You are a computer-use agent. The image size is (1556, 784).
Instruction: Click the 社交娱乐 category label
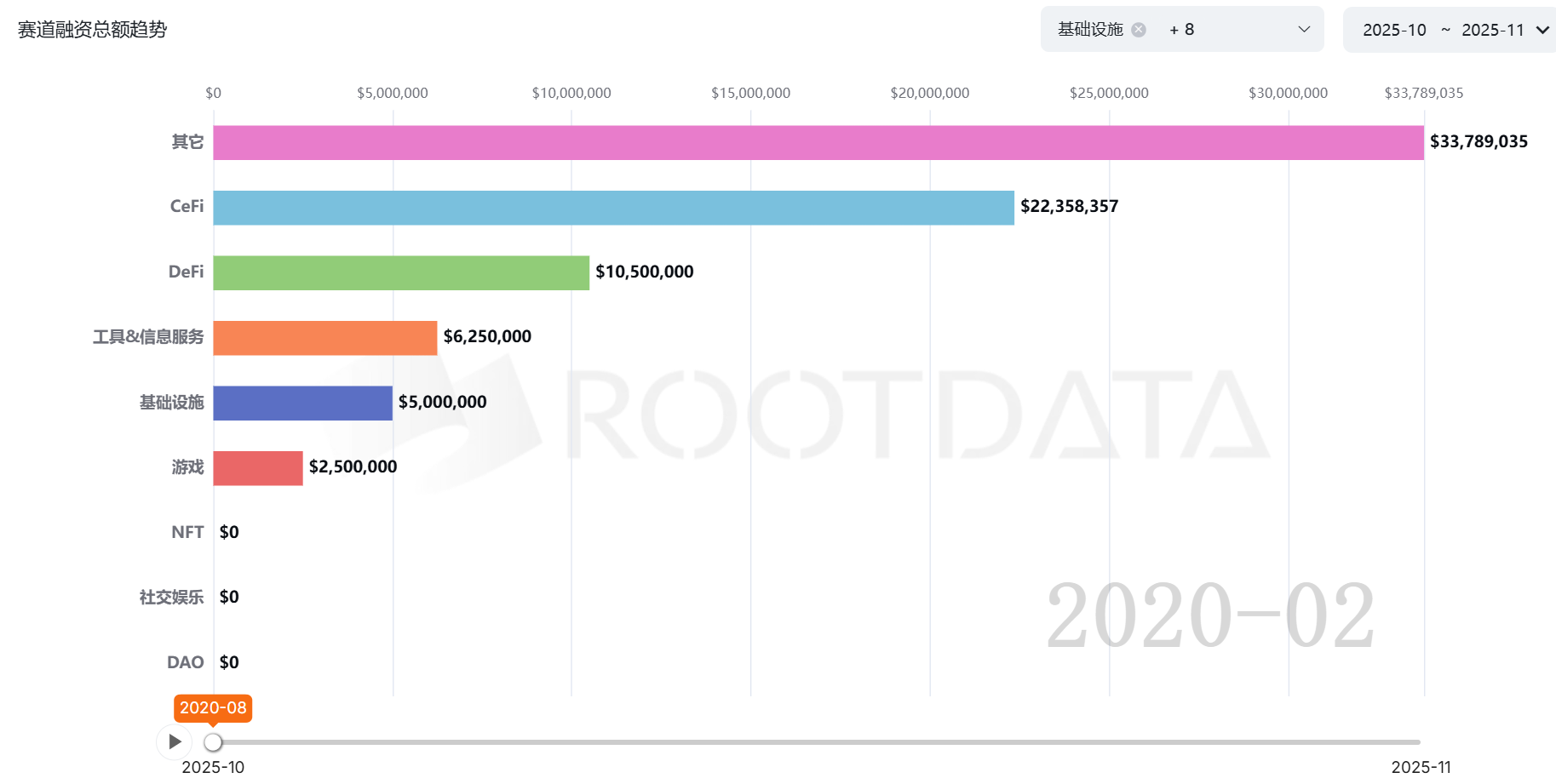171,598
